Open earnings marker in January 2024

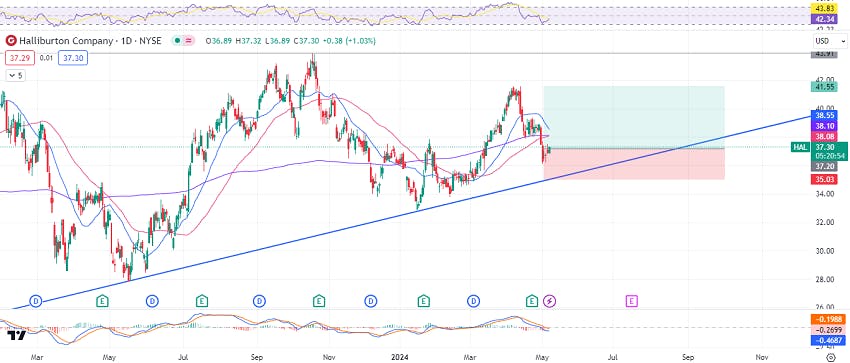tap(423, 301)
